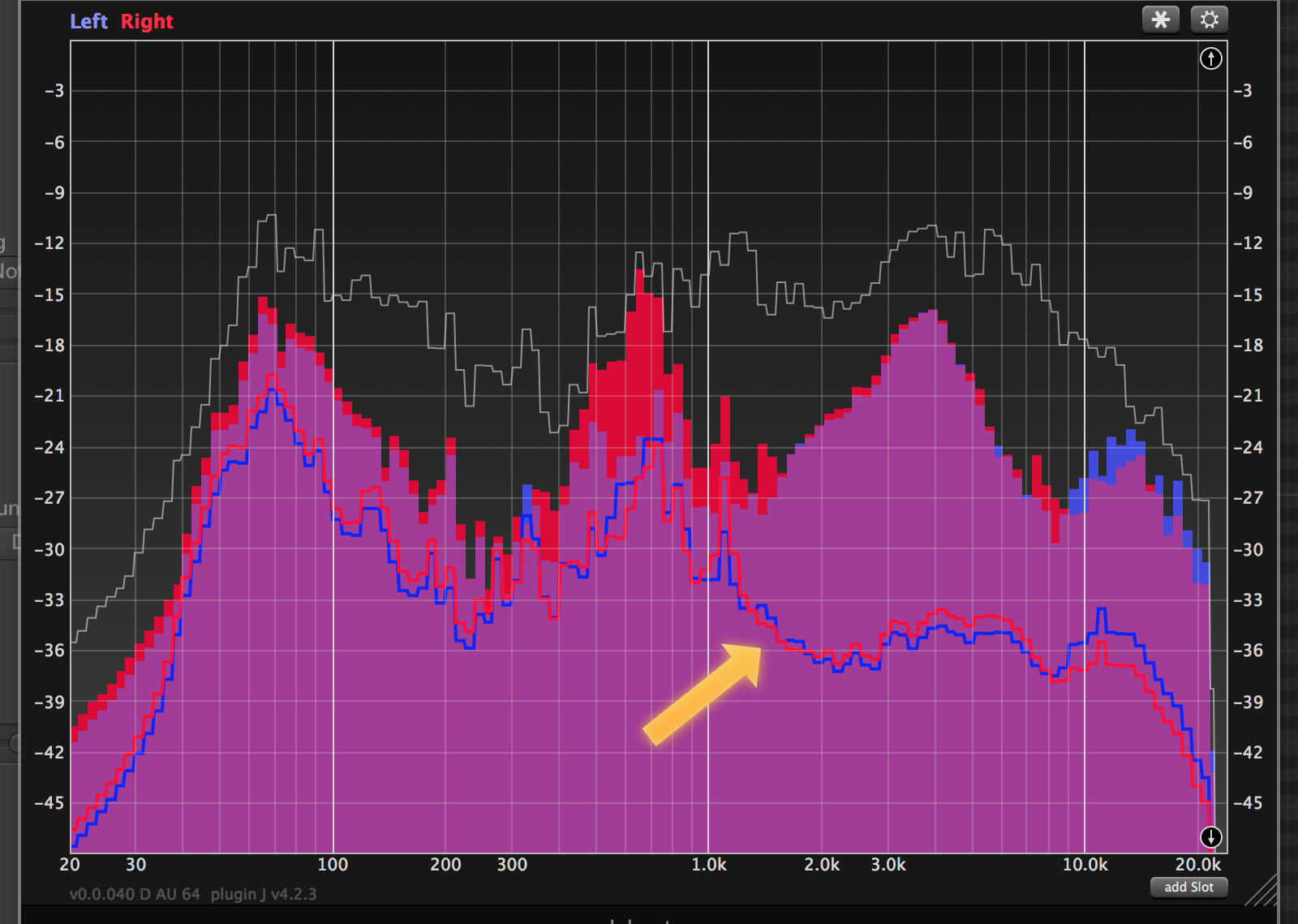The width and height of the screenshot is (1298, 924).
Task: Click the -24 label on left dB scale
Action: [49, 447]
